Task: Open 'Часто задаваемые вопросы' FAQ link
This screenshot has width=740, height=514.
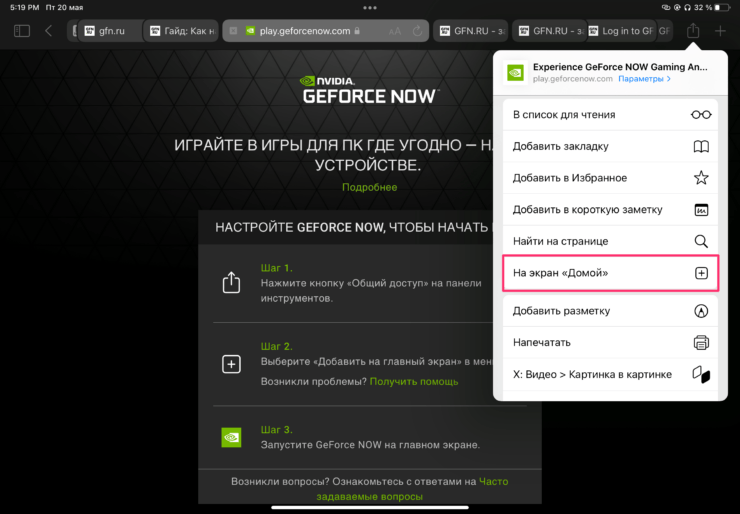Action: 412,489
